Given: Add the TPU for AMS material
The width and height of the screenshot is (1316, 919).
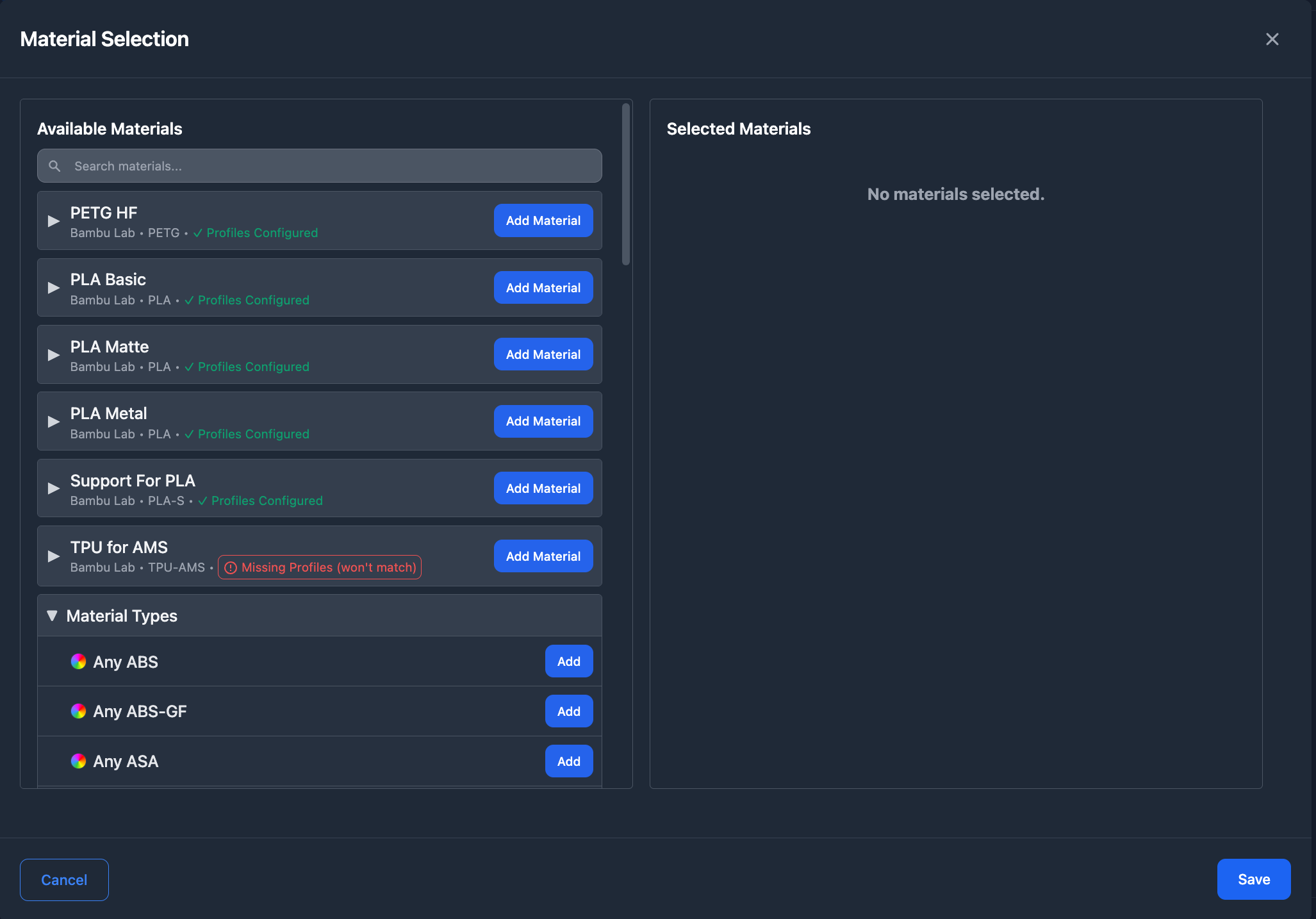Looking at the screenshot, I should pos(543,556).
